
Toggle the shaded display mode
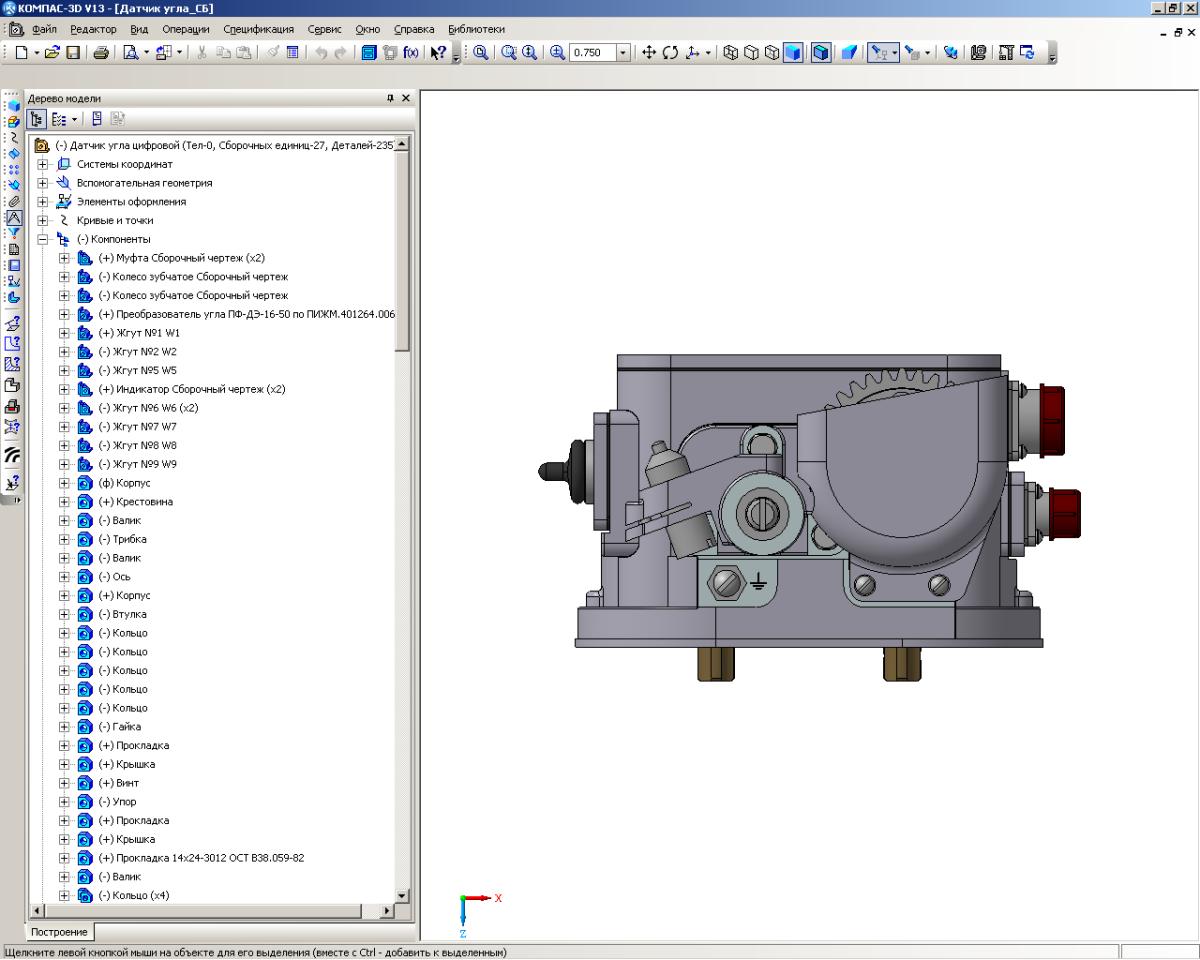(x=793, y=53)
